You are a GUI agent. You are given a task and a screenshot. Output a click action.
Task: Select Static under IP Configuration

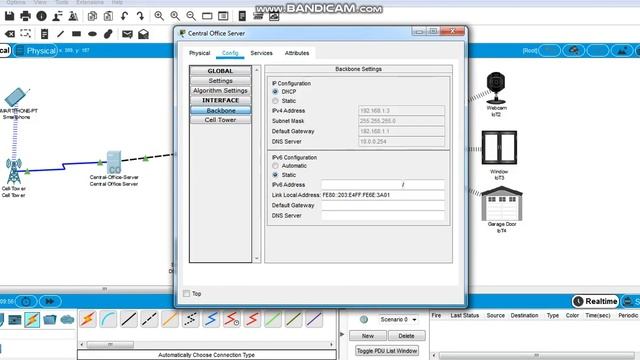click(x=276, y=101)
